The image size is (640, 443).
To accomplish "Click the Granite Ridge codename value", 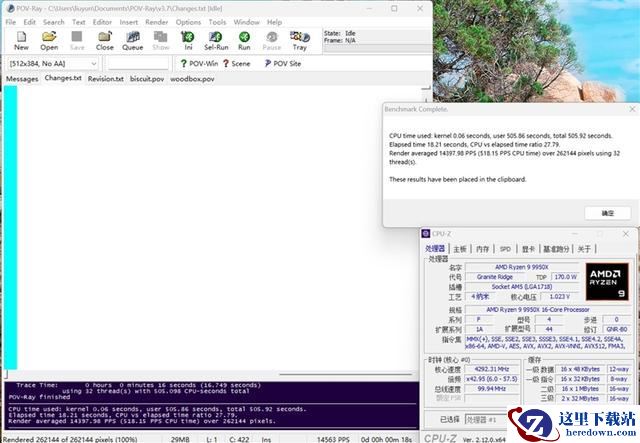I will tap(495, 277).
